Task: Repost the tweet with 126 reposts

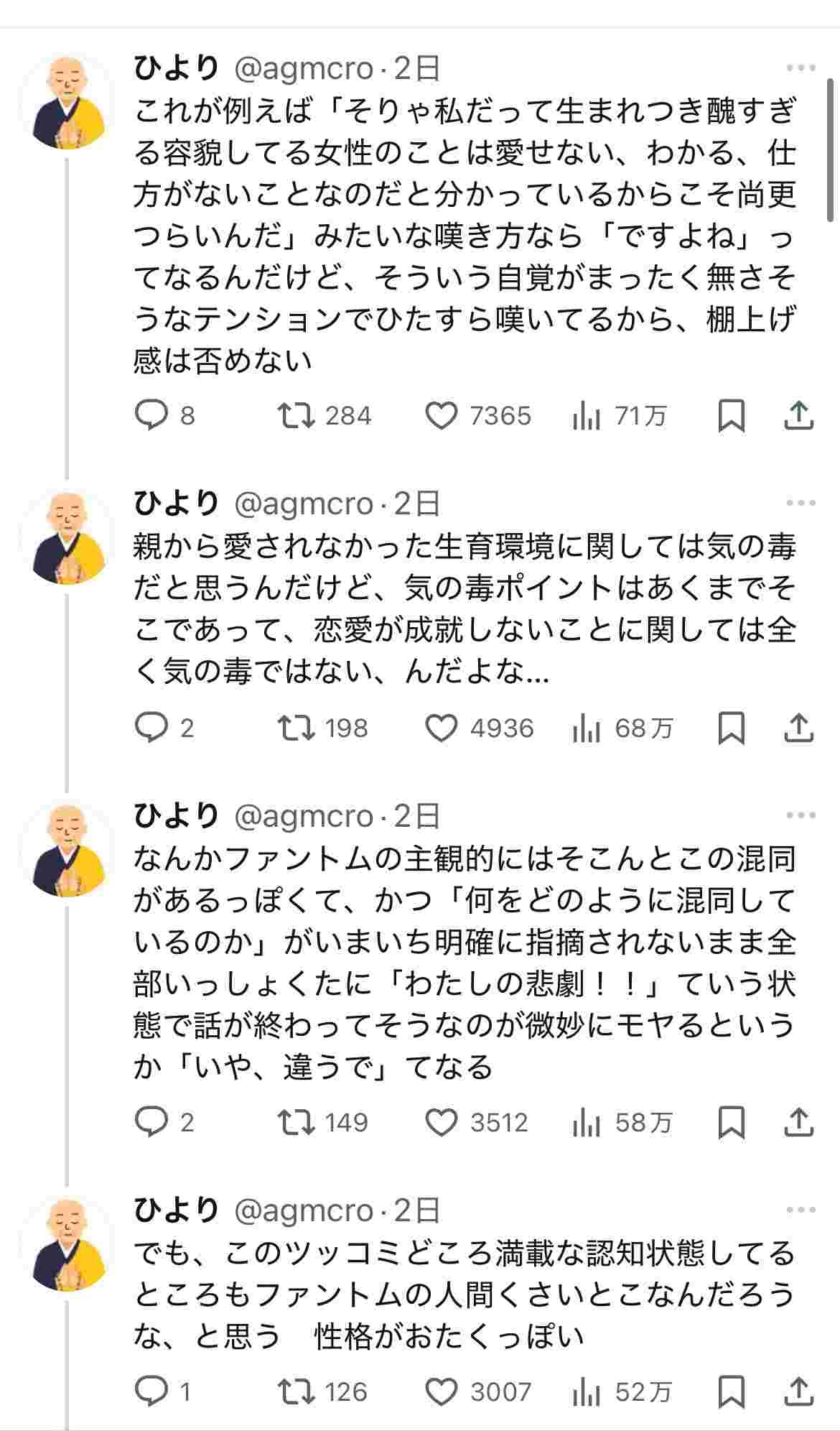Action: click(x=297, y=1392)
